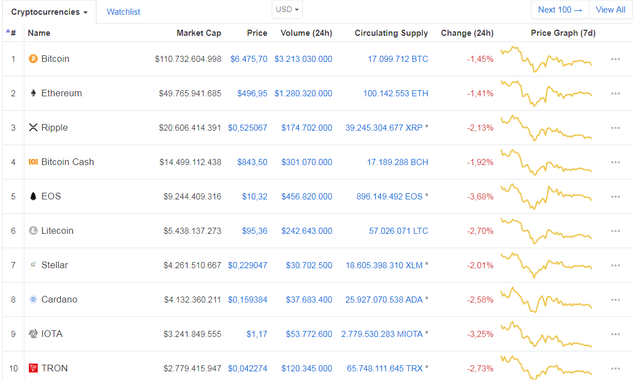The image size is (640, 380).
Task: Click the IOTA logo icon
Action: pos(33,333)
